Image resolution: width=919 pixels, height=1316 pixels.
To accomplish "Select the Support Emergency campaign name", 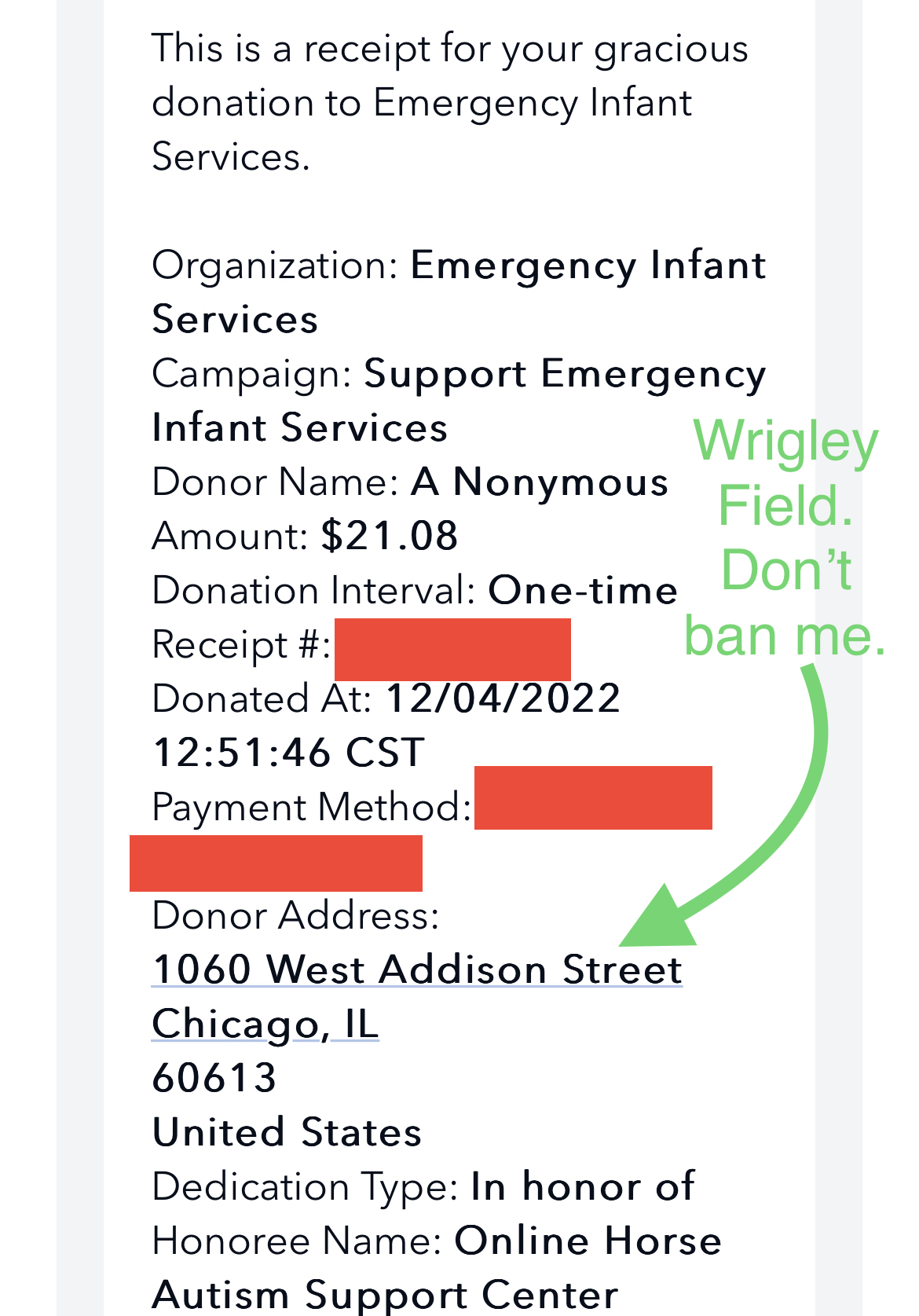I will click(564, 374).
